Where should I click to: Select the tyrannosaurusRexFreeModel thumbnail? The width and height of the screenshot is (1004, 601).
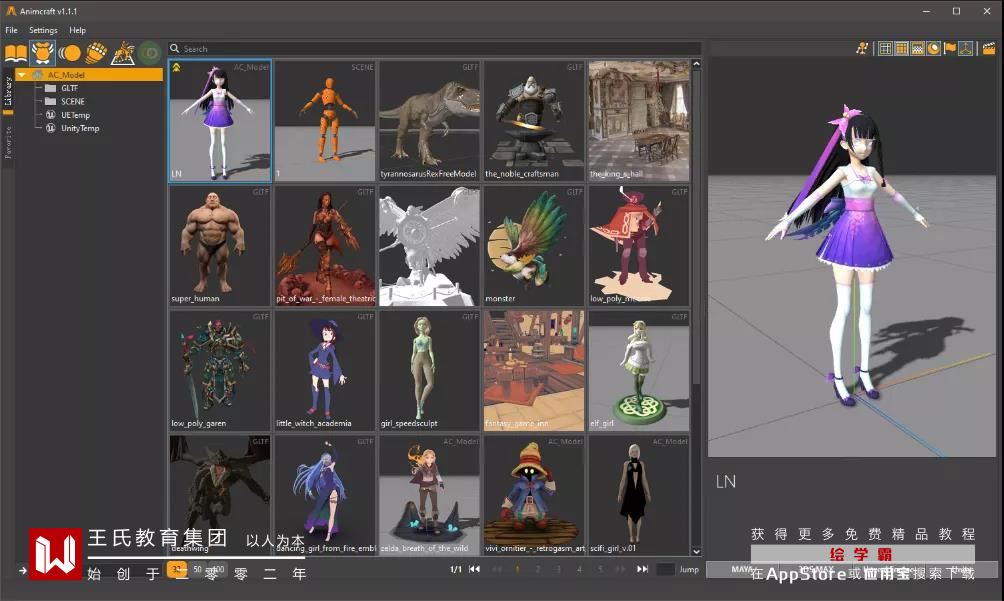[429, 121]
